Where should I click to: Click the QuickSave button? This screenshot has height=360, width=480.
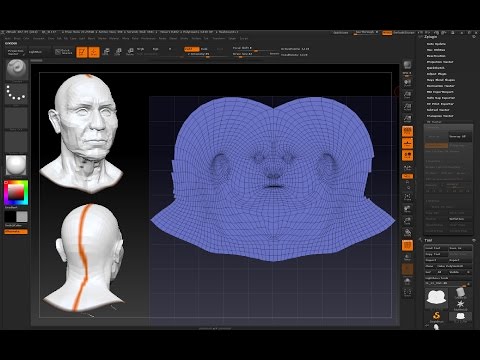coord(341,33)
